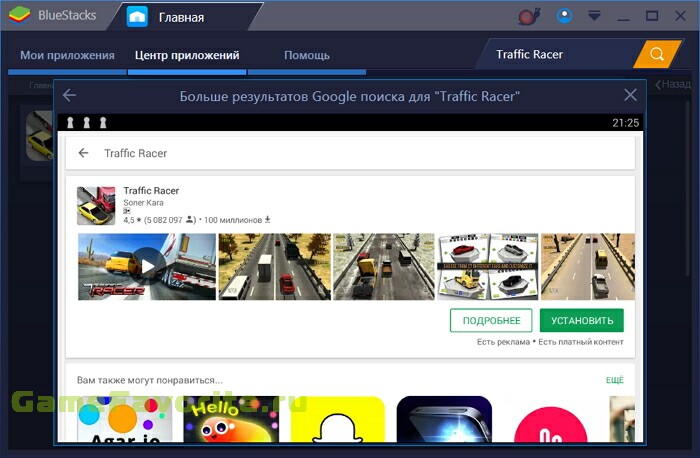This screenshot has height=458, width=700.
Task: Open the flashlight phone app suggestion
Action: 444,419
